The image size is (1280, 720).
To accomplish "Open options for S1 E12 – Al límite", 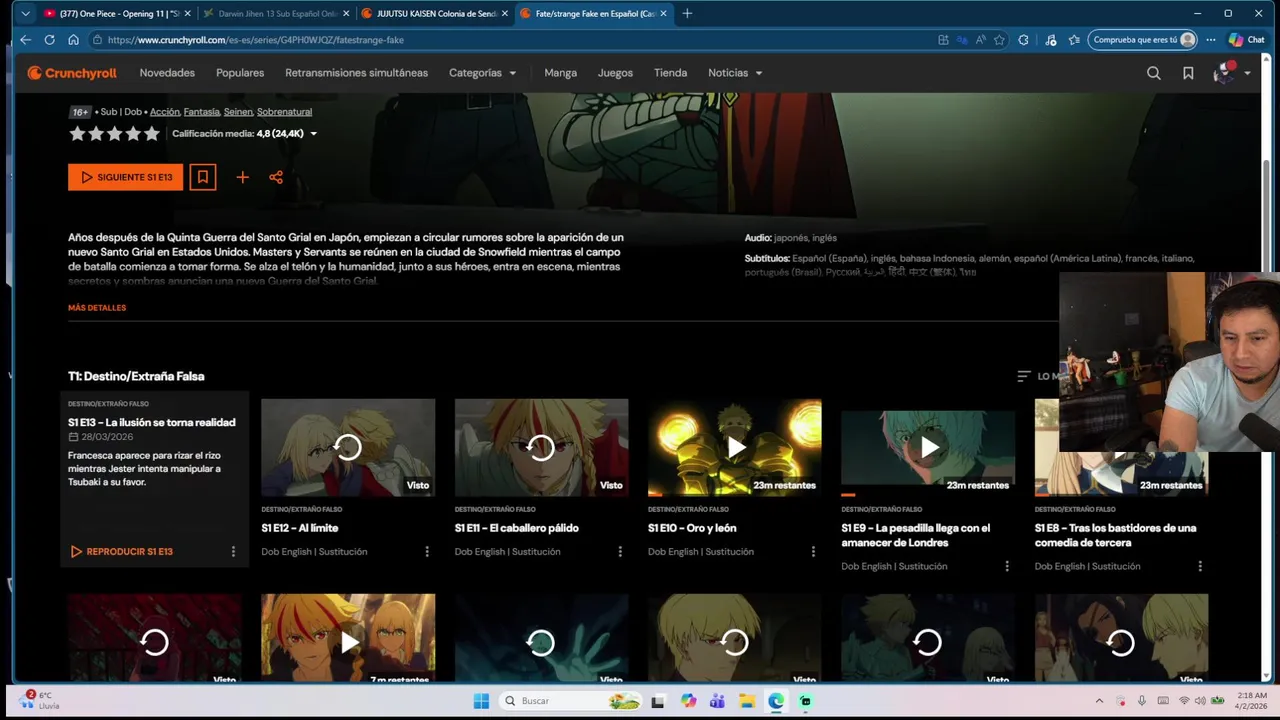I will click(427, 551).
